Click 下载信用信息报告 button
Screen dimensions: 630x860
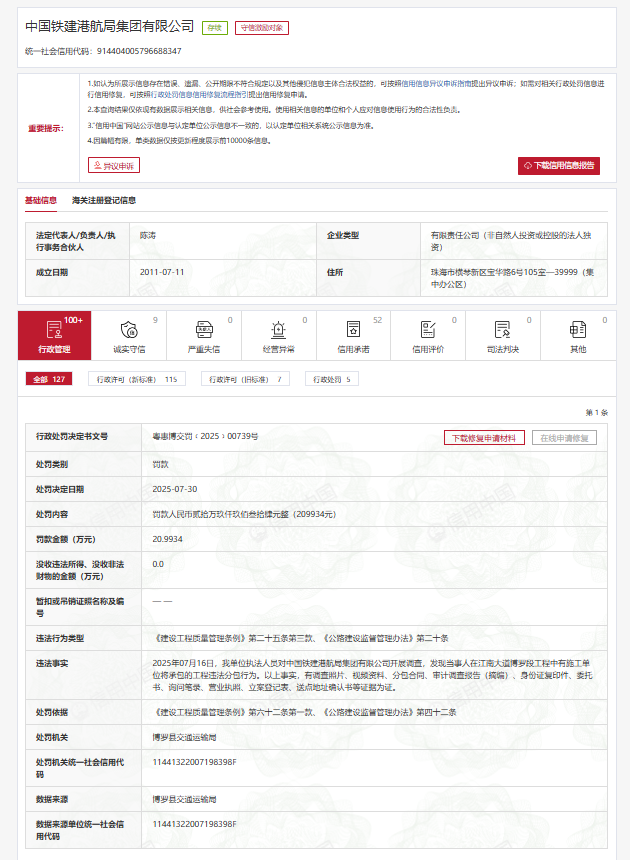[559, 166]
